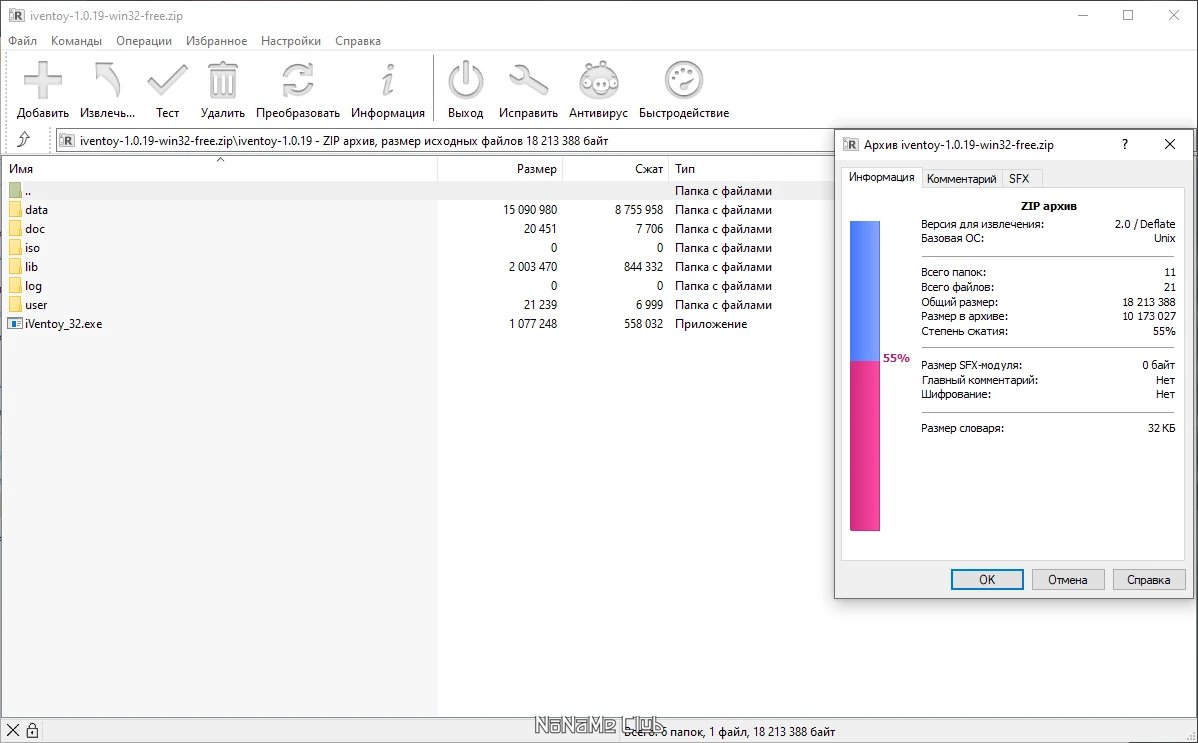
Task: Click the Извлечь (Extract) toolbar icon
Action: click(x=107, y=80)
